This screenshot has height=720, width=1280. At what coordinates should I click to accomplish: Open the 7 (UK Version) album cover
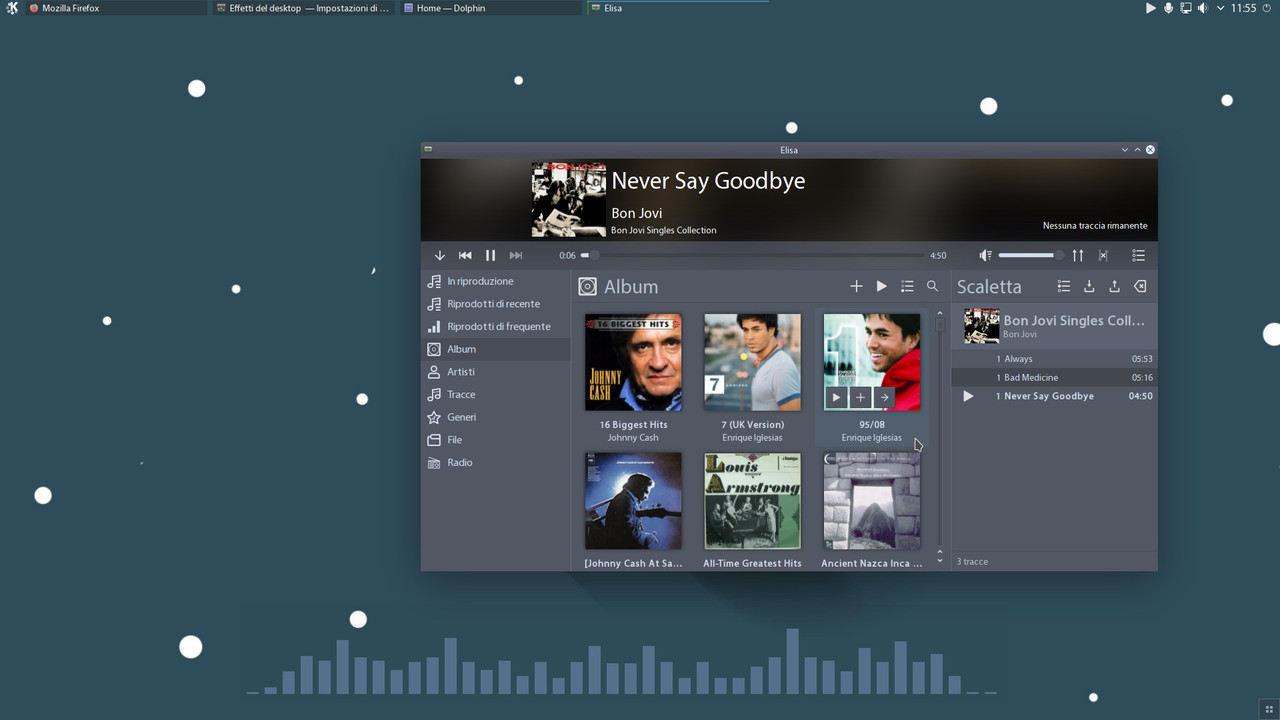tap(752, 362)
